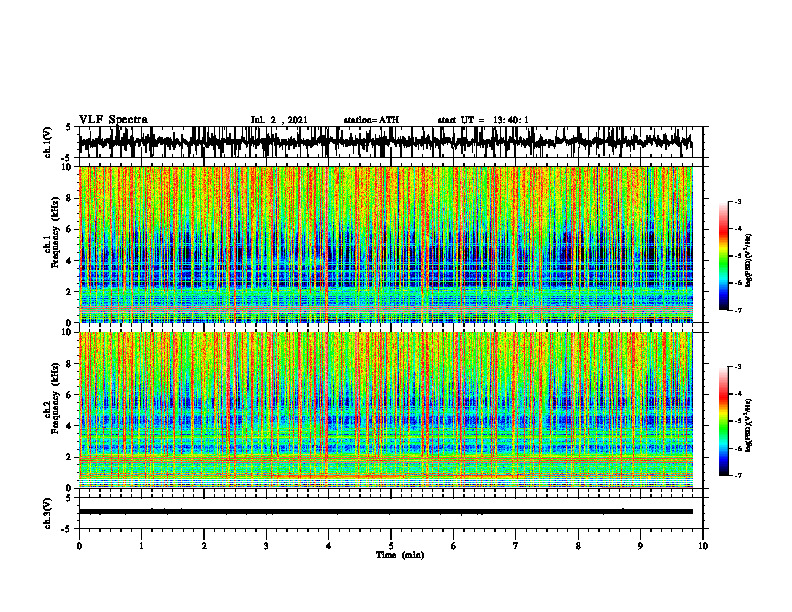This screenshot has width=792, height=612.
Task: Click the "5" tick on ch.1(V) axis
Action: (x=69, y=128)
